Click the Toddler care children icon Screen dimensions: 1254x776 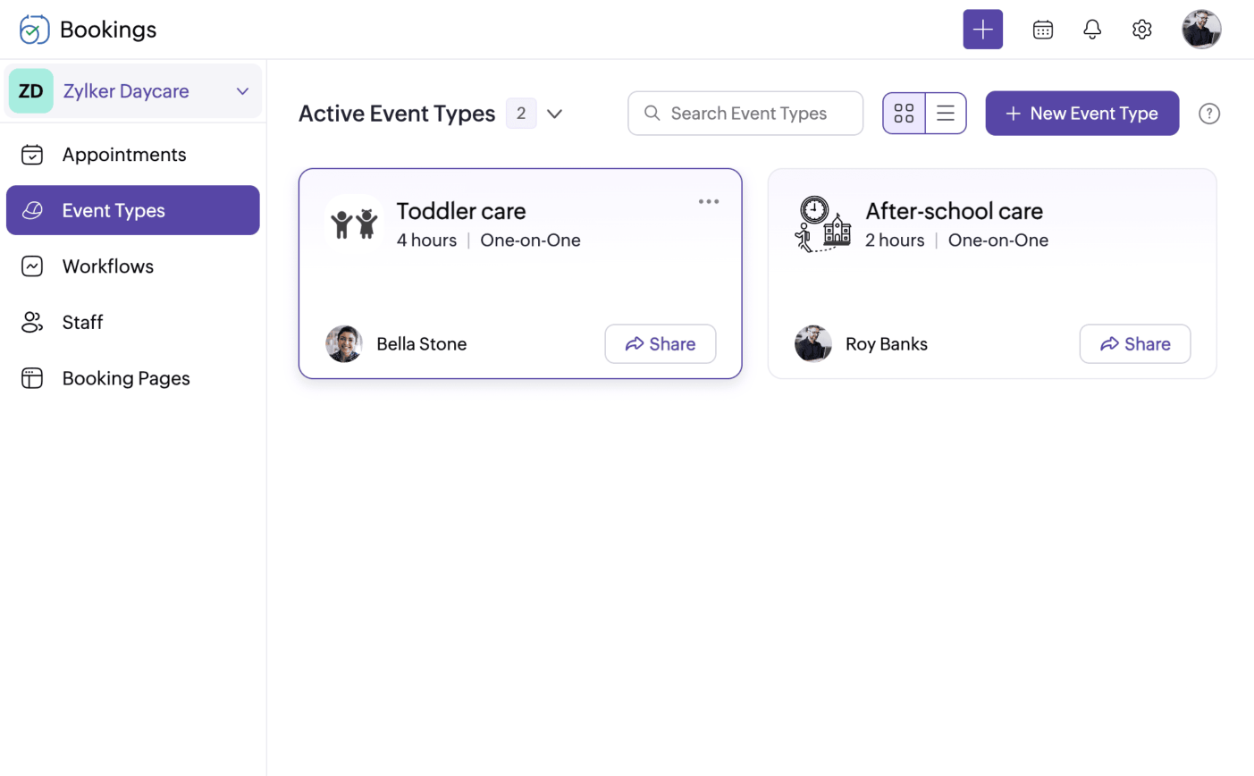(354, 224)
